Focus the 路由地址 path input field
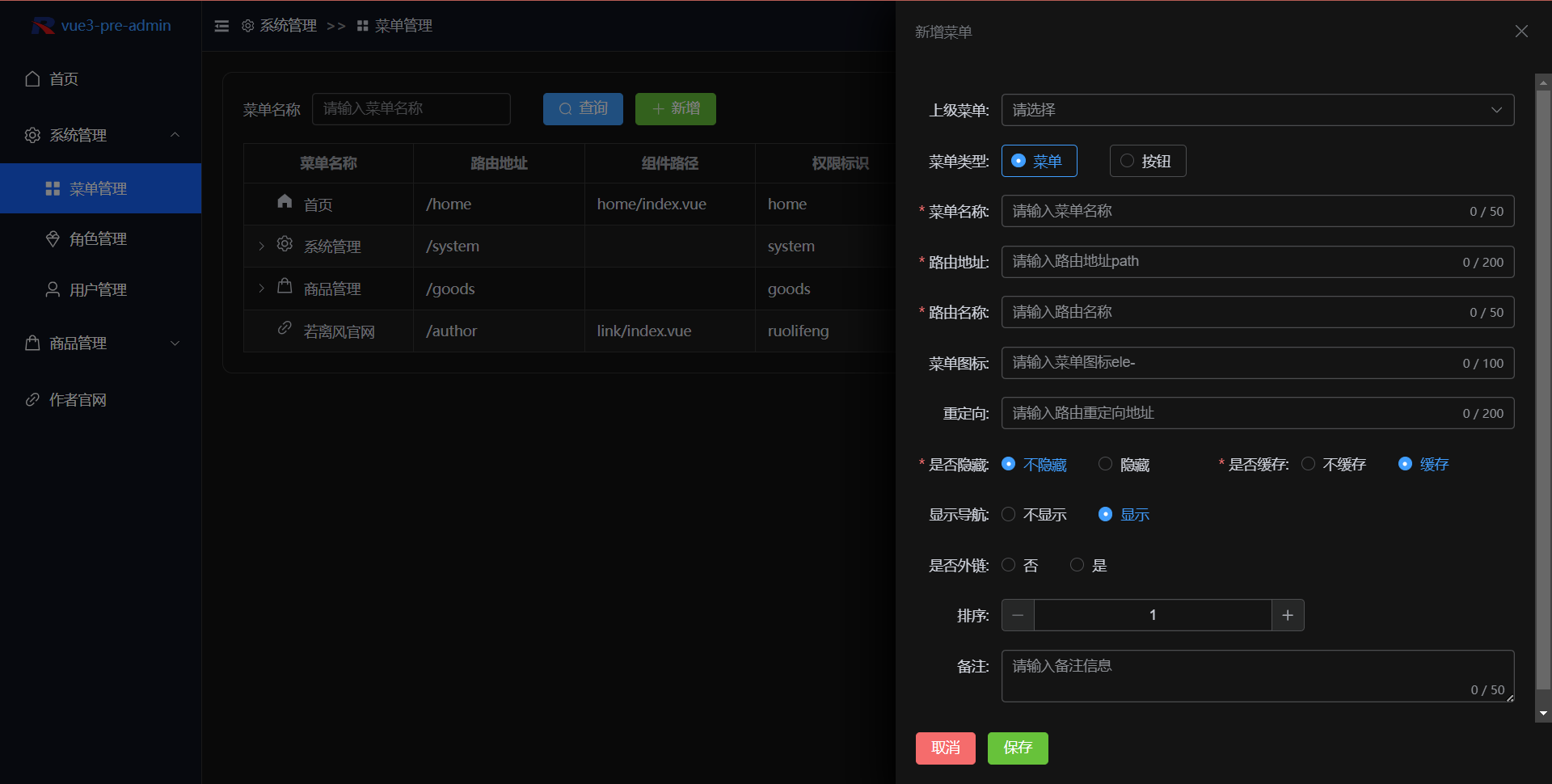The width and height of the screenshot is (1552, 784). click(x=1258, y=262)
